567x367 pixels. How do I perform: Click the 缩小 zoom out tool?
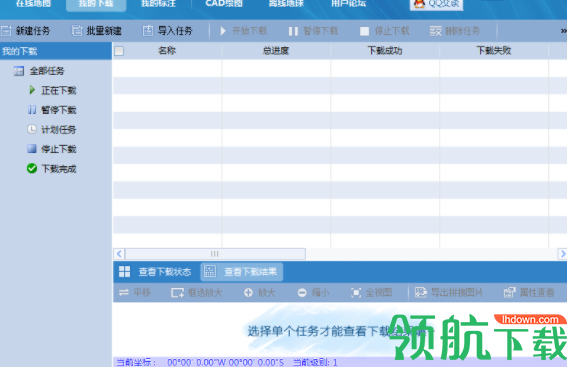pos(313,293)
